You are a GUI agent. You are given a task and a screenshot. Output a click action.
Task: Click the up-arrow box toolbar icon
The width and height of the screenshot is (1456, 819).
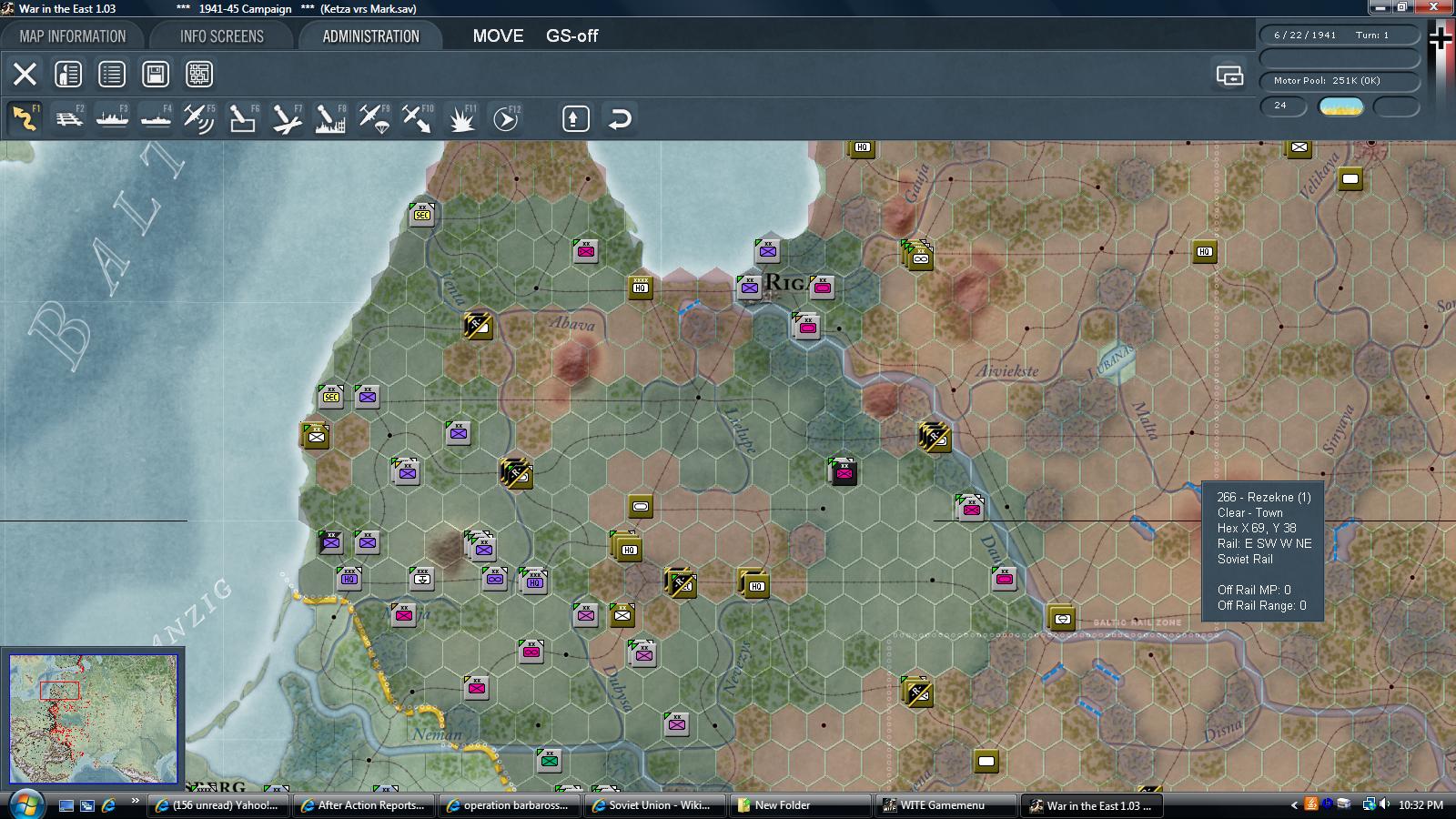[x=576, y=118]
